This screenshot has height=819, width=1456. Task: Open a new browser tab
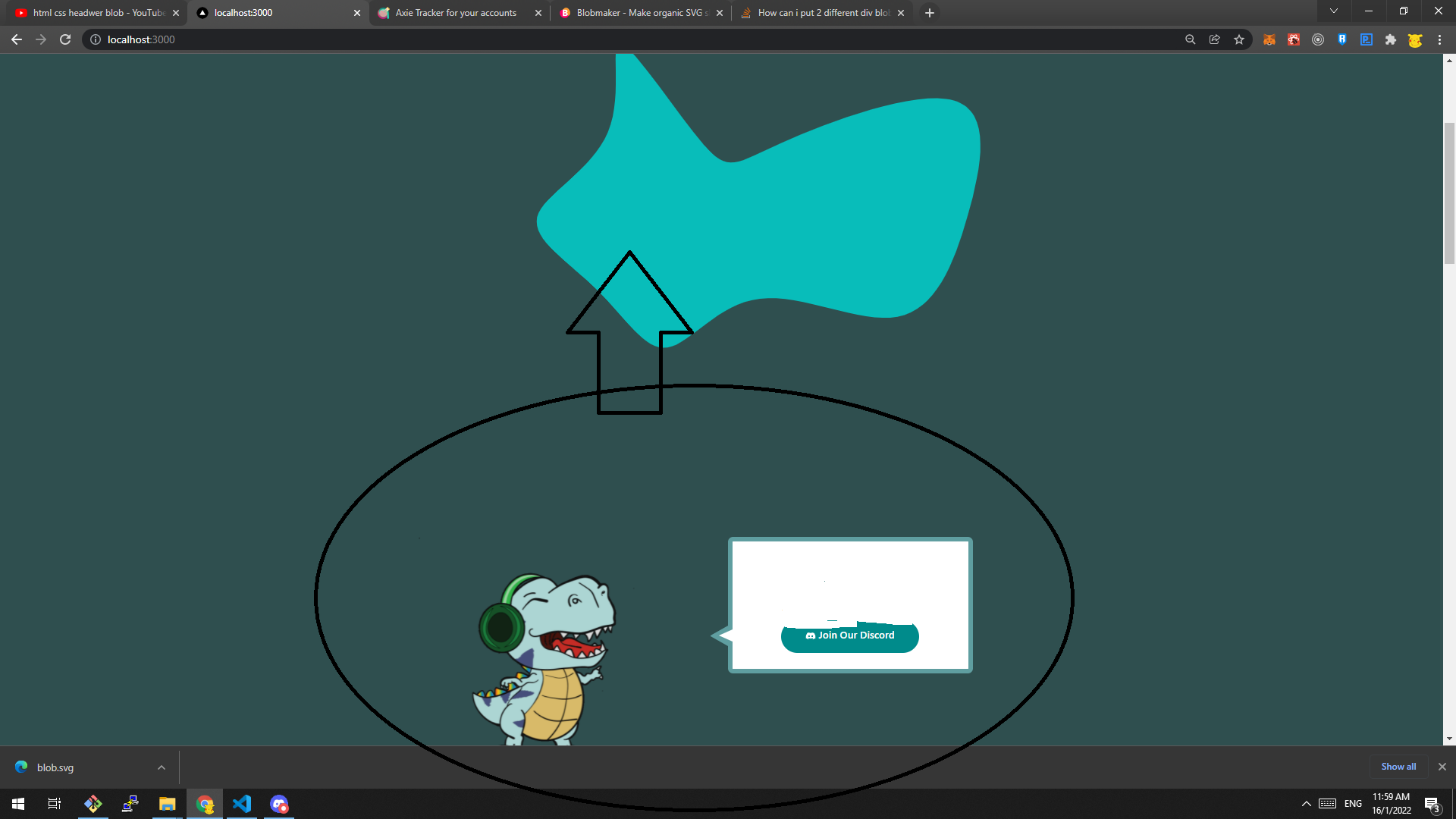point(930,13)
